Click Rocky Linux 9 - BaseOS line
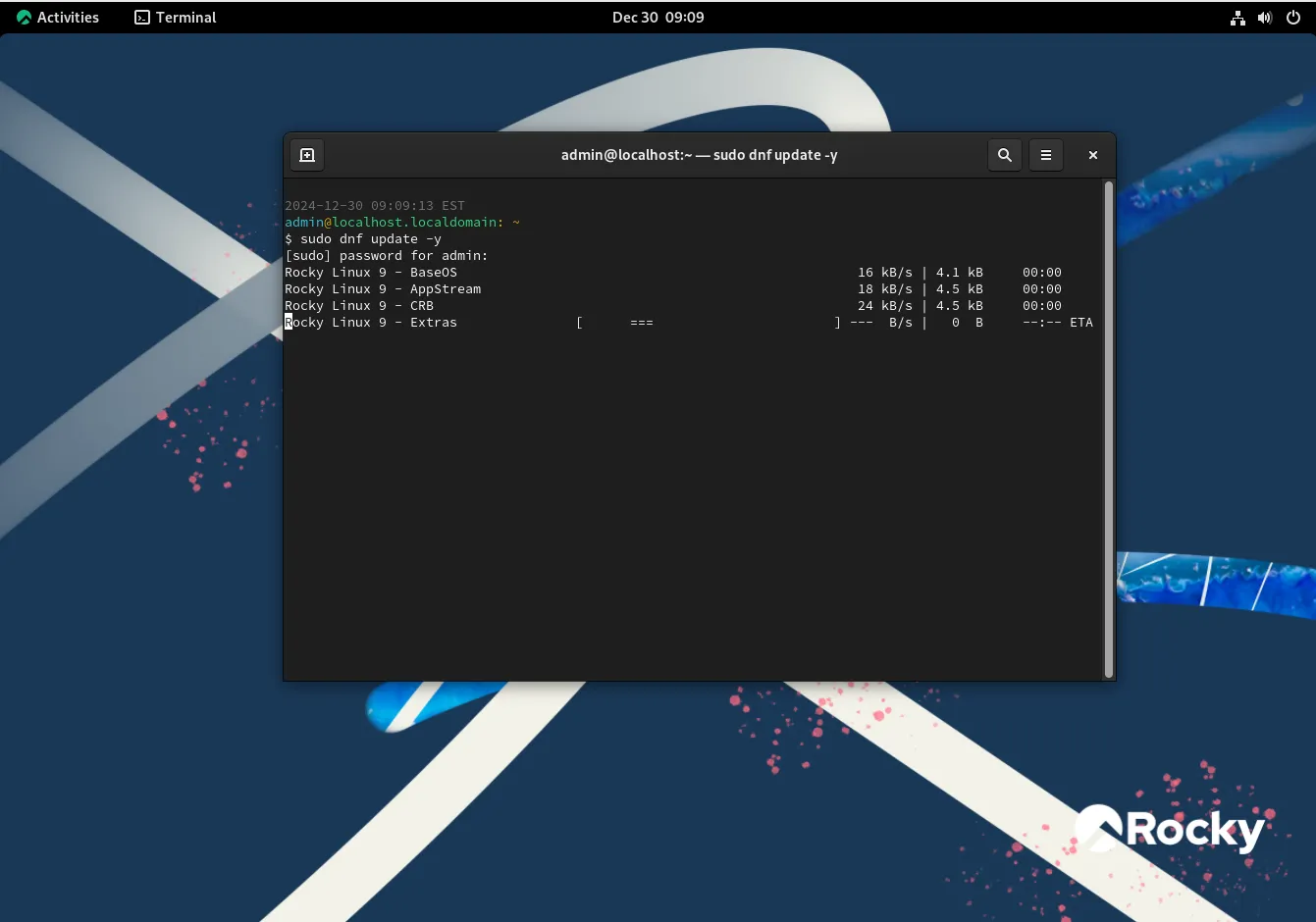 pyautogui.click(x=673, y=273)
